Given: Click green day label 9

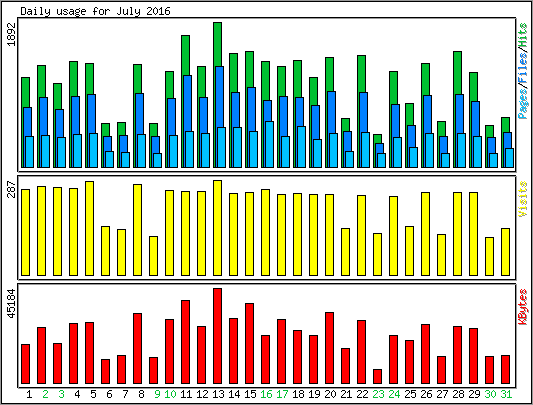Looking at the screenshot, I should click(157, 394).
